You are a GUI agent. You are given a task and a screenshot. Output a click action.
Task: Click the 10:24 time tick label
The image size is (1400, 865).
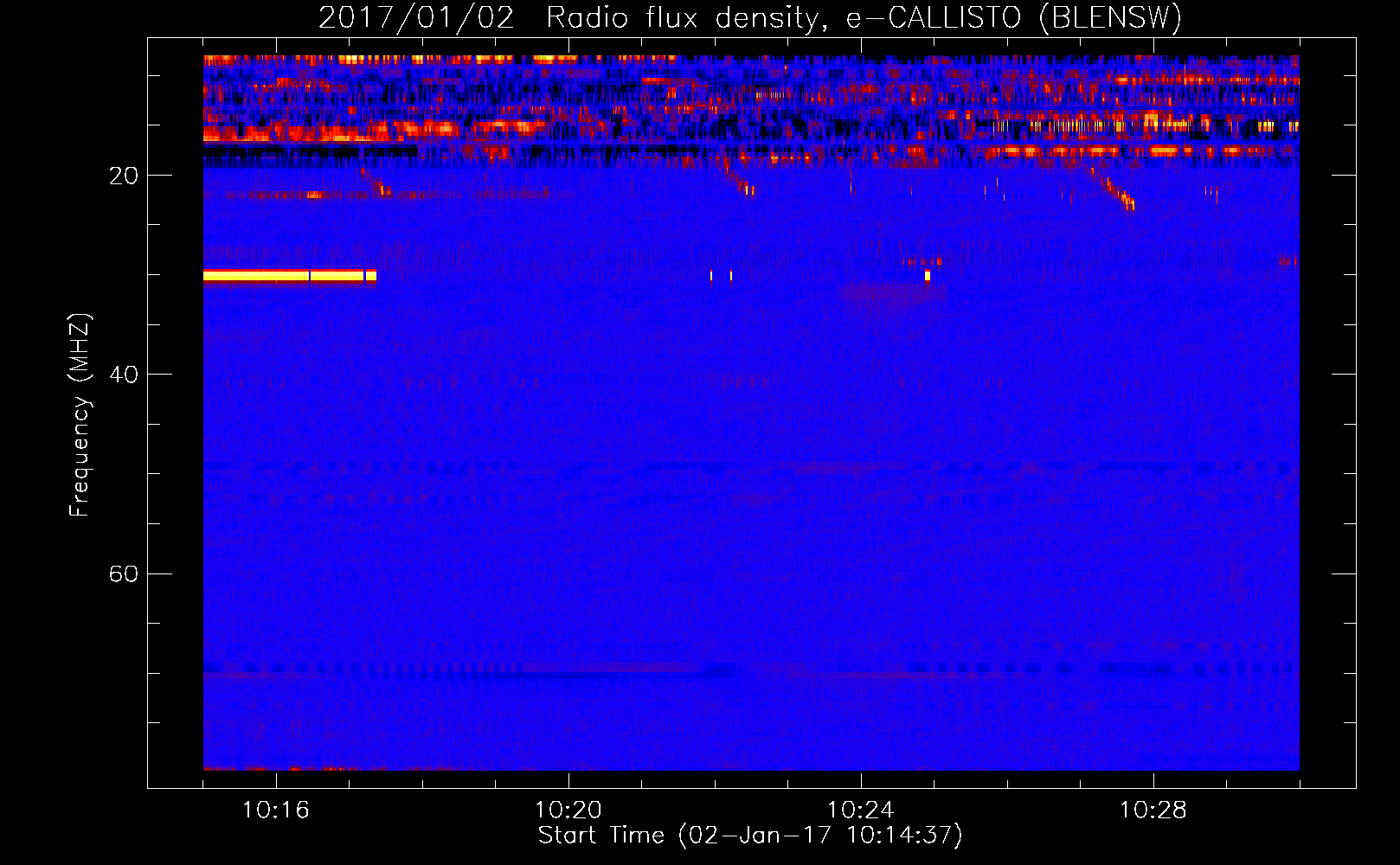[860, 810]
